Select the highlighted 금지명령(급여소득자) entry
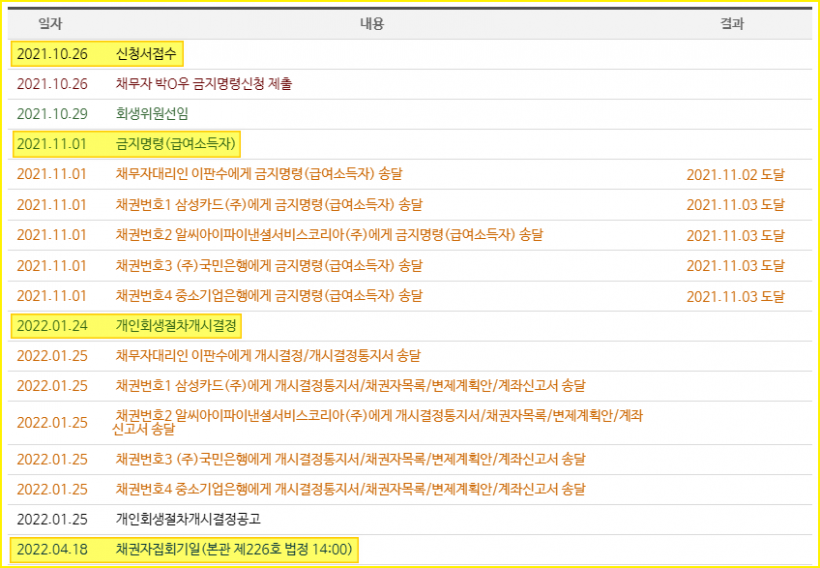Screen dimensions: 820x568 [x=176, y=144]
